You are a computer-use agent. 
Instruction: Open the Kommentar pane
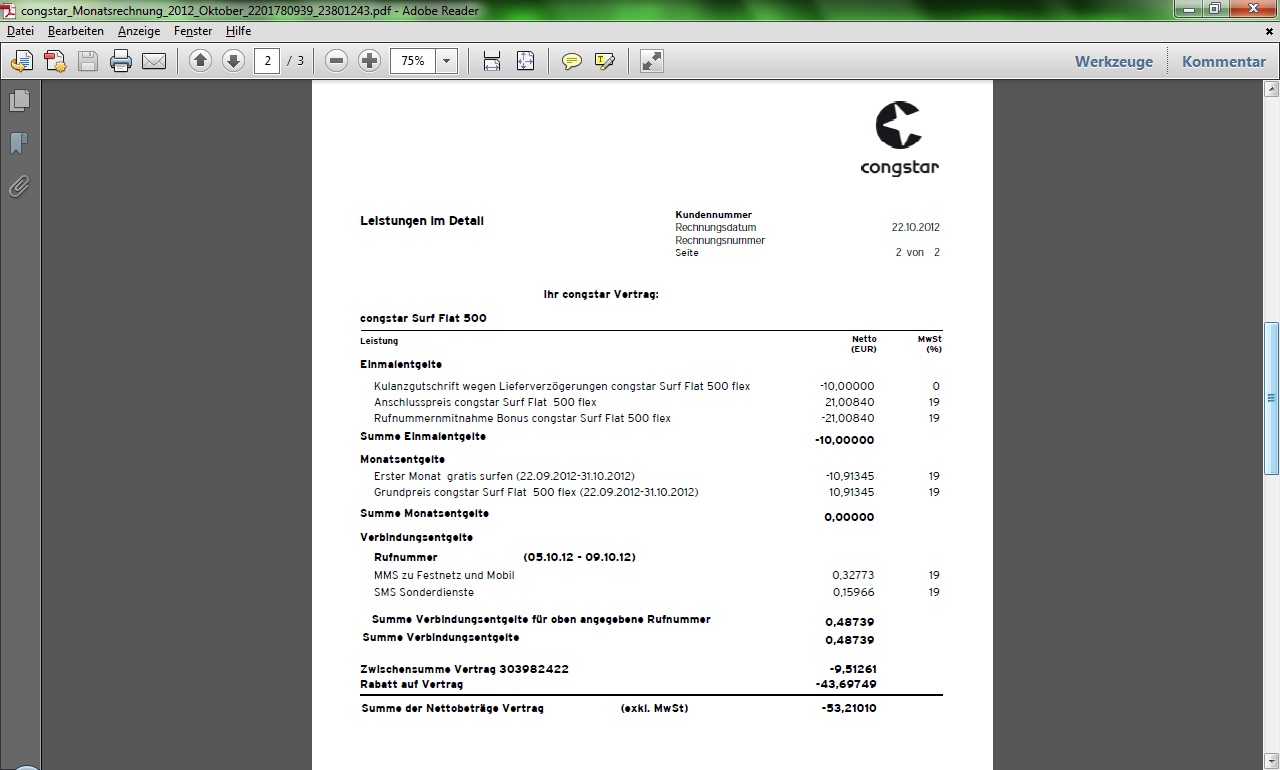coord(1224,61)
